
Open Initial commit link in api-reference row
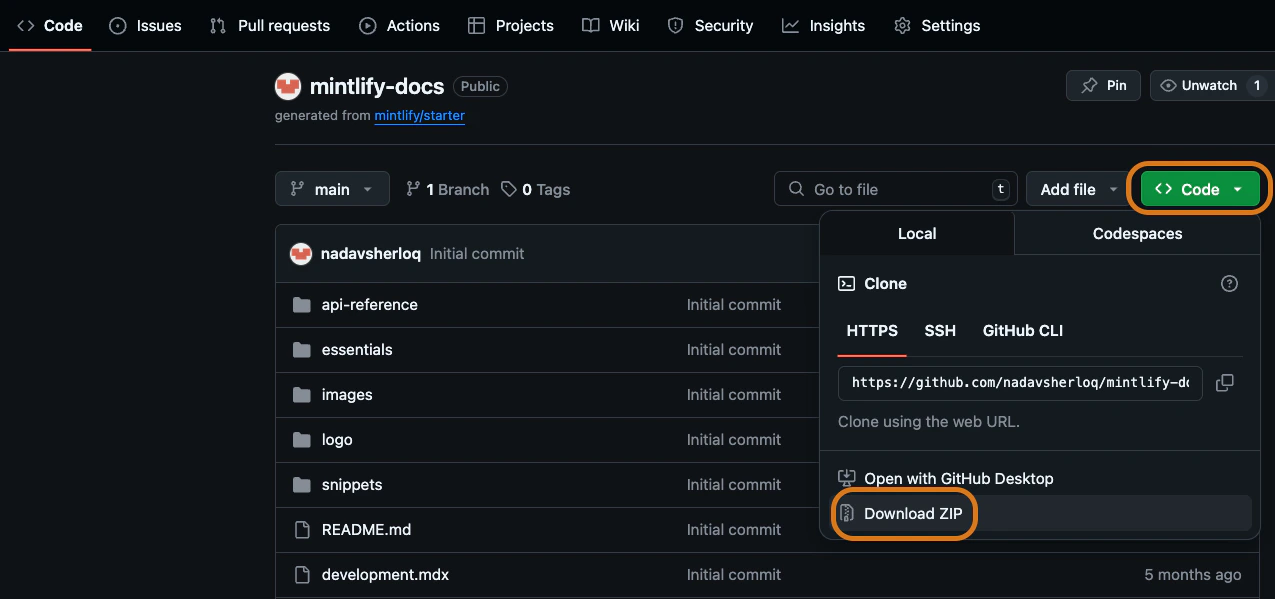pyautogui.click(x=734, y=305)
